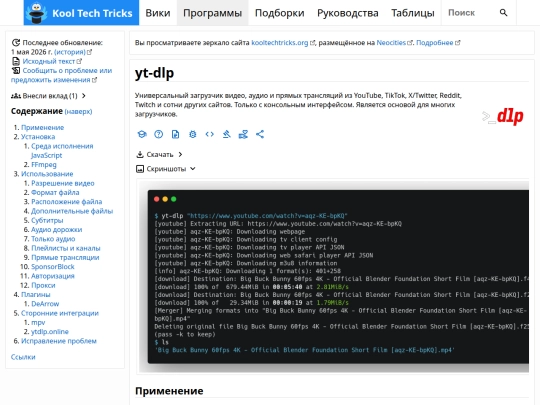Click the Kool Tech Tricks logo
The image size is (540, 405).
pos(81,13)
